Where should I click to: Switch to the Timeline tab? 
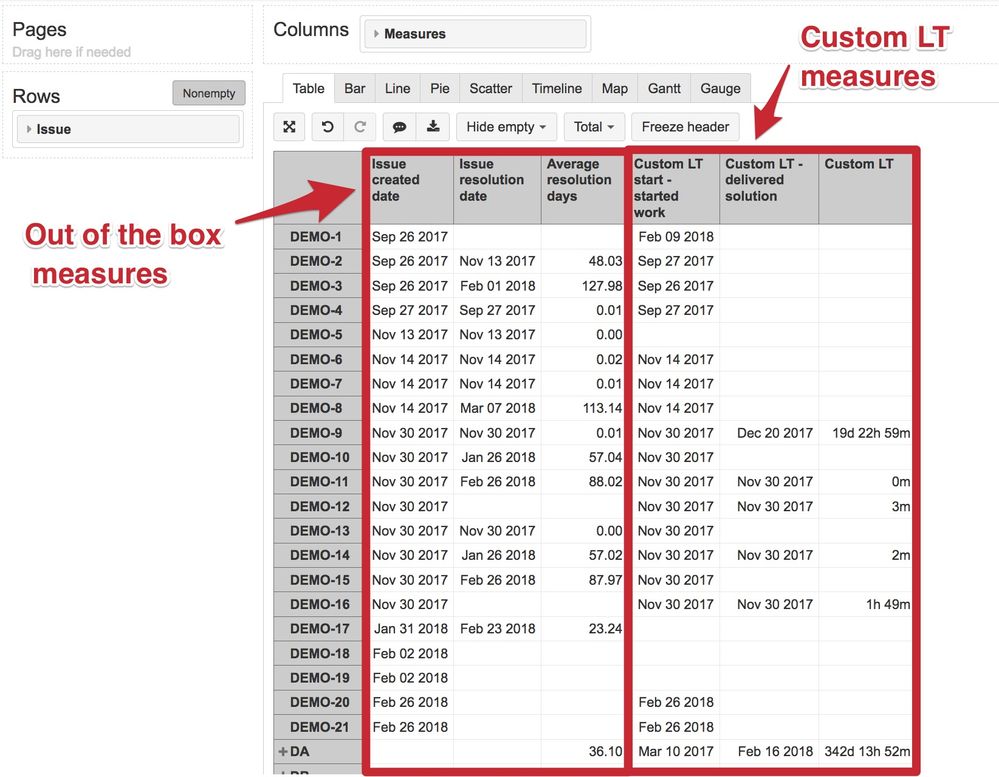tap(557, 89)
